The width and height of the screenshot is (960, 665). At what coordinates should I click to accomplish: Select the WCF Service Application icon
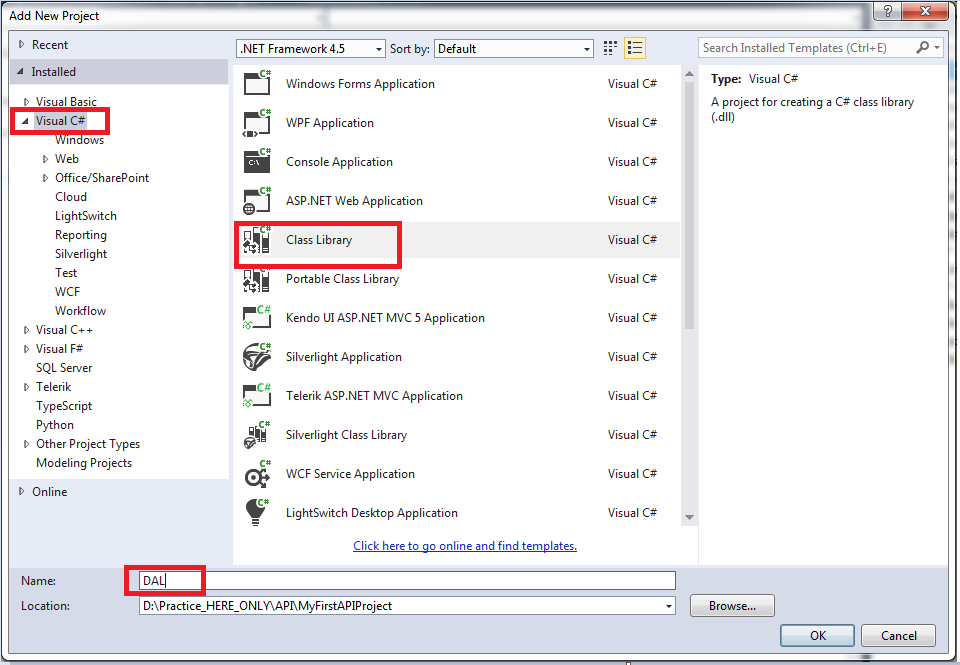tap(257, 474)
